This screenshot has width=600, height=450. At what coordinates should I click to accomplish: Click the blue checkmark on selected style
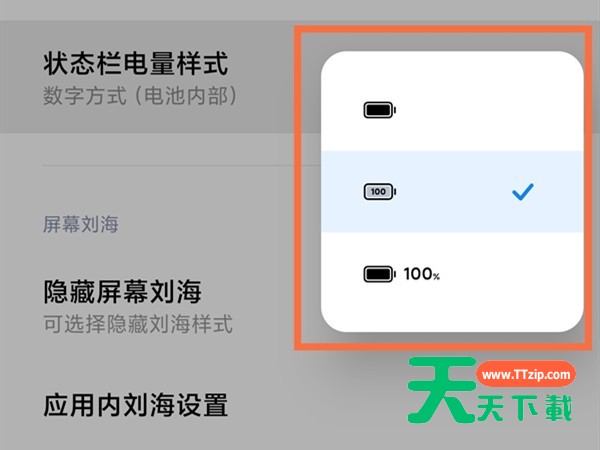(x=522, y=192)
